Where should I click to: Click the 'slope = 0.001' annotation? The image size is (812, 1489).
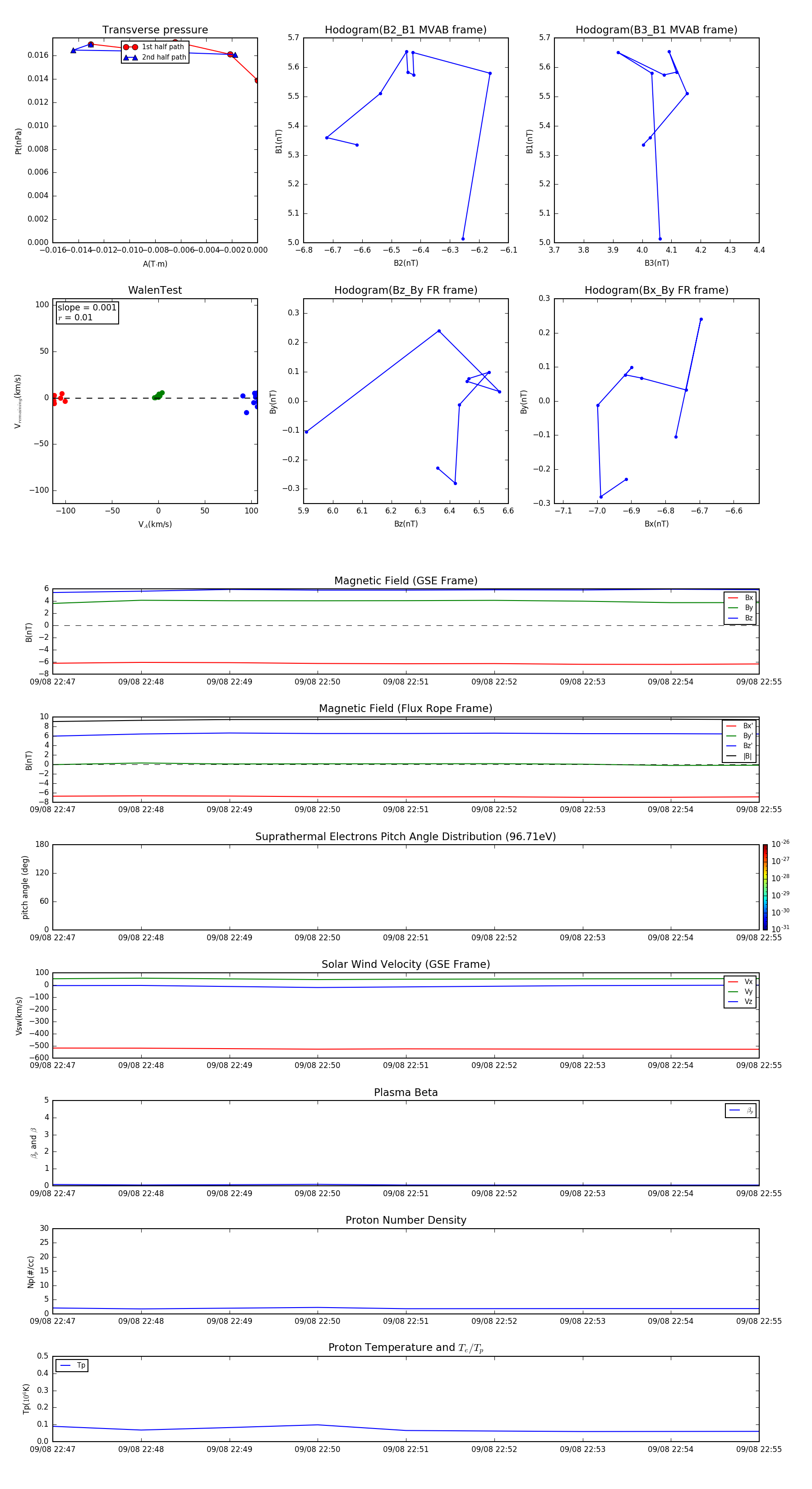(87, 308)
